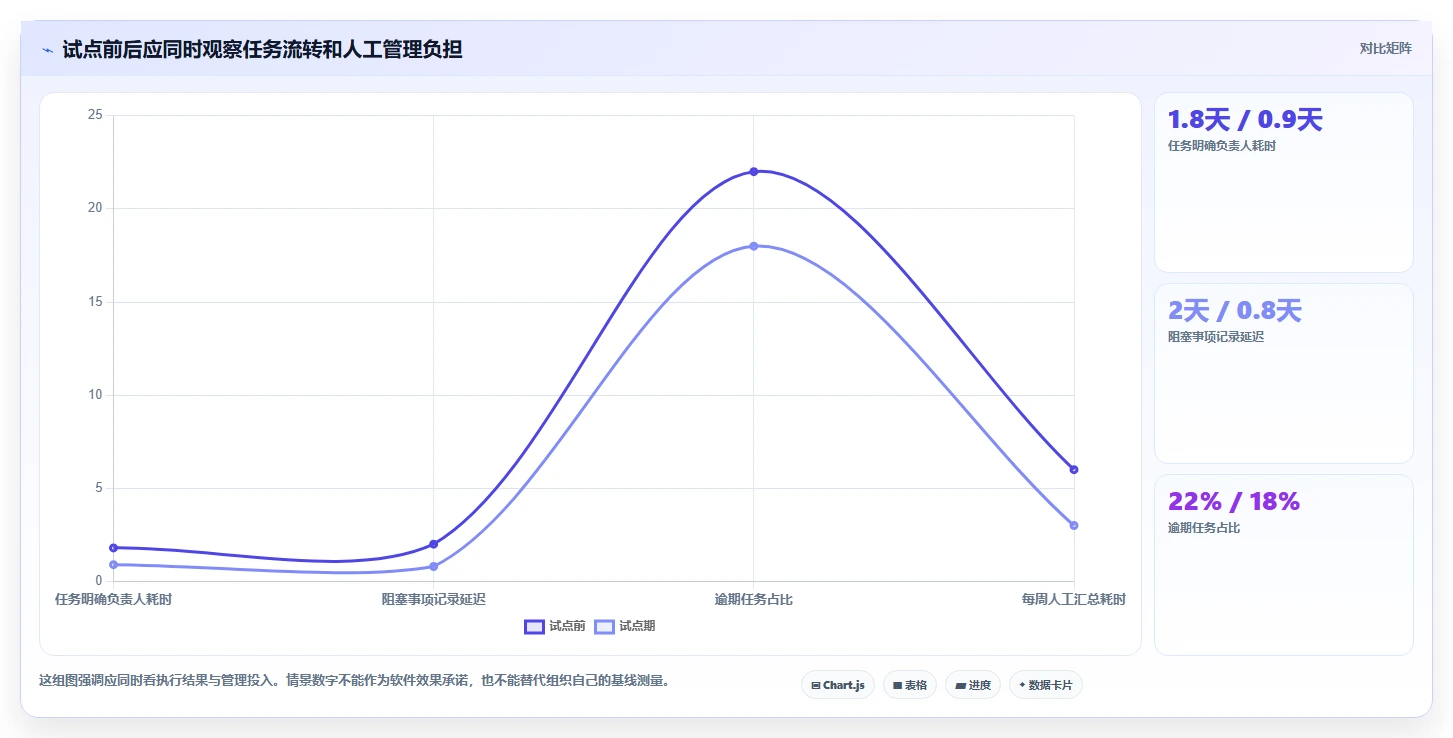Click the panel title 试点前后应同时观察任务流转和人工管理负担
Viewport: 1453px width, 738px height.
pyautogui.click(x=262, y=49)
